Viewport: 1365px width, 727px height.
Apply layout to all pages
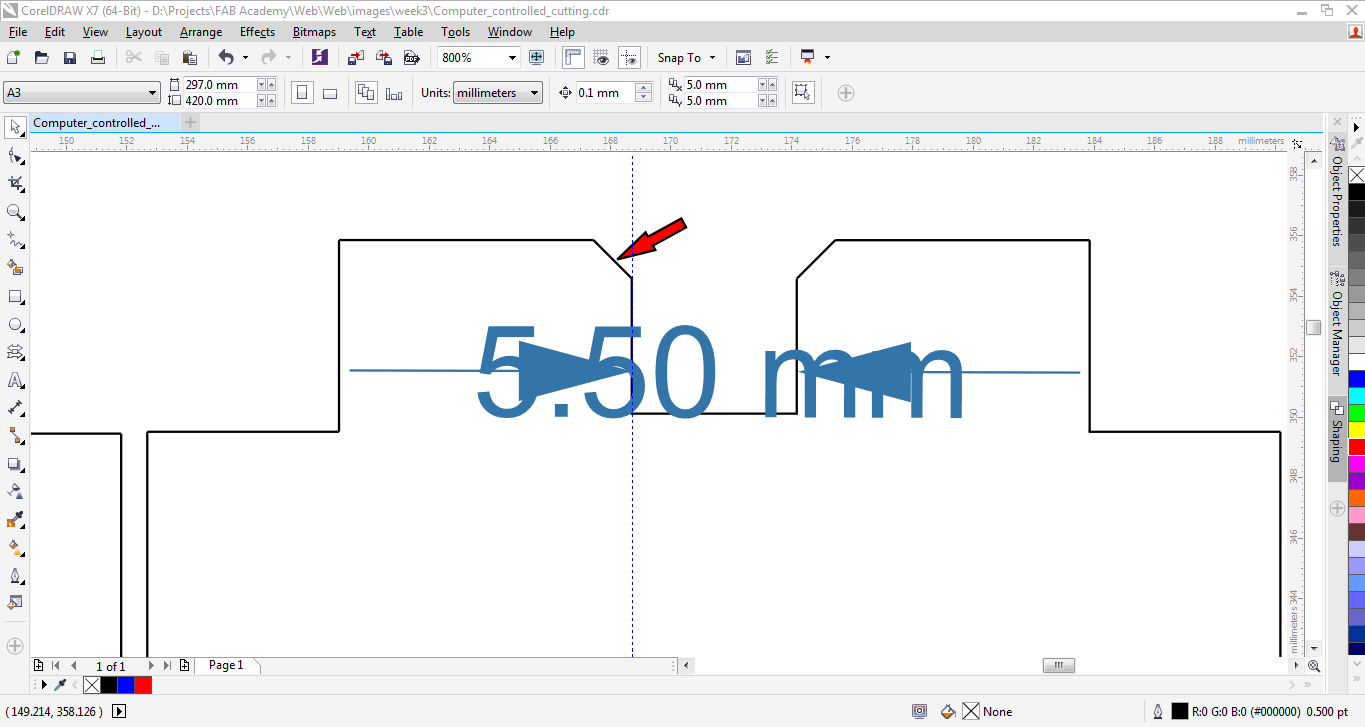coord(366,93)
